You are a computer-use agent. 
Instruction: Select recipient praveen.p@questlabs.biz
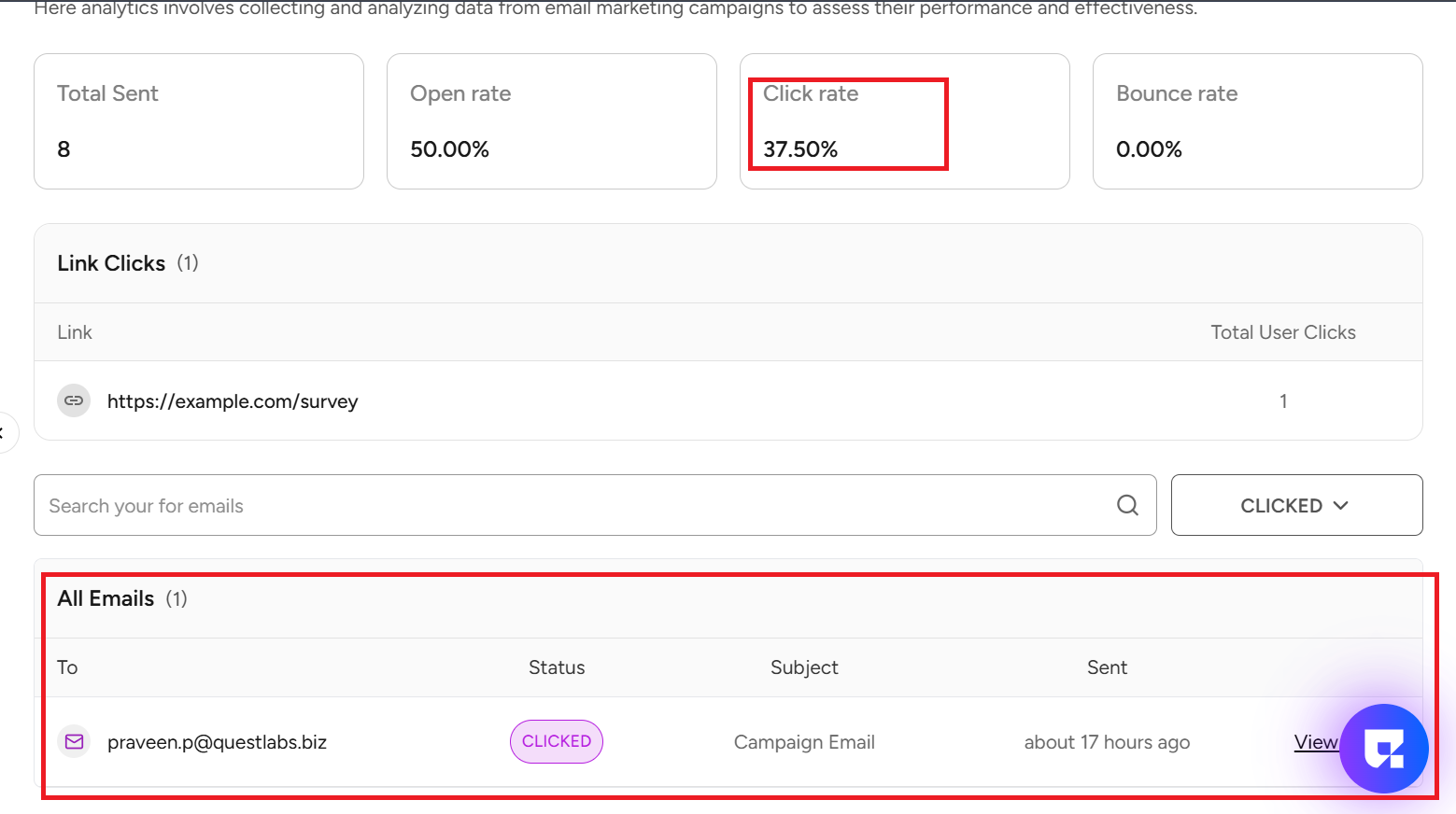coord(217,742)
